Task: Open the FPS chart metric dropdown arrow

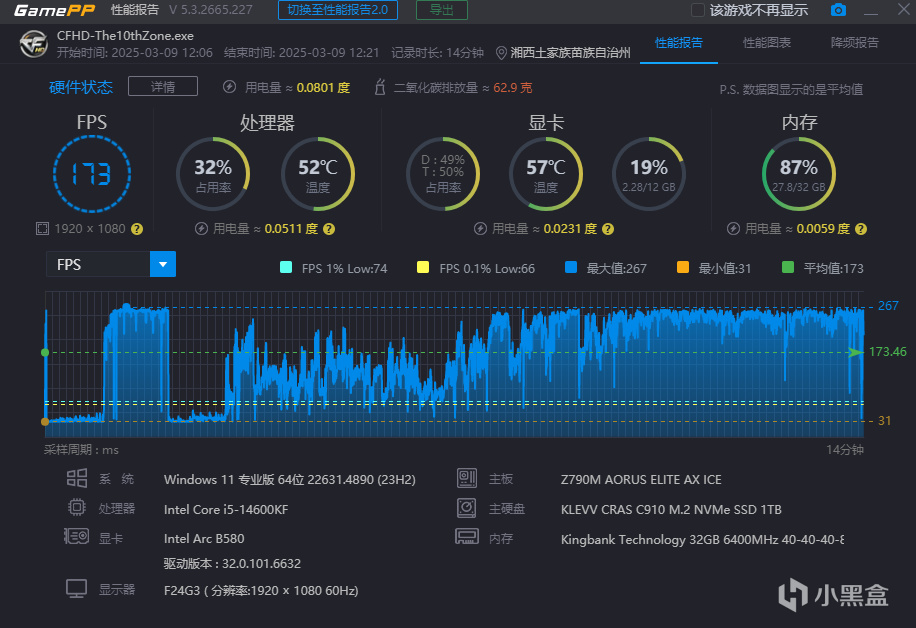Action: coord(163,264)
